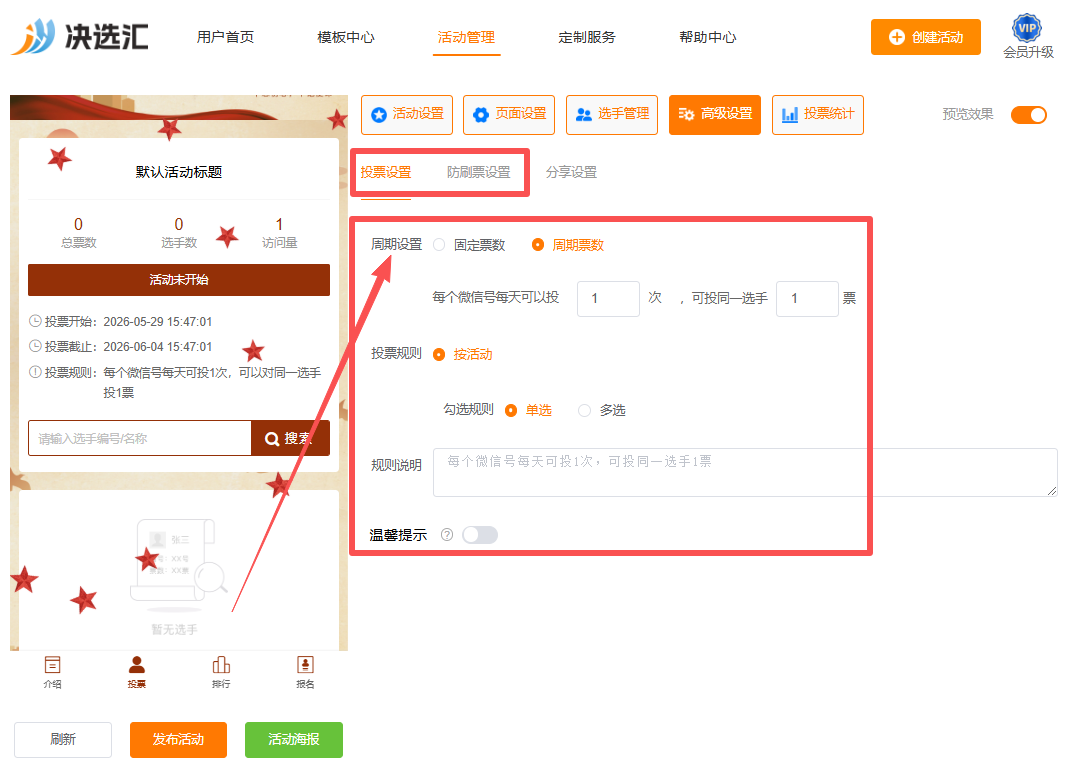This screenshot has height=784, width=1069.
Task: Open the VIP 会员升级 badge
Action: (1027, 37)
